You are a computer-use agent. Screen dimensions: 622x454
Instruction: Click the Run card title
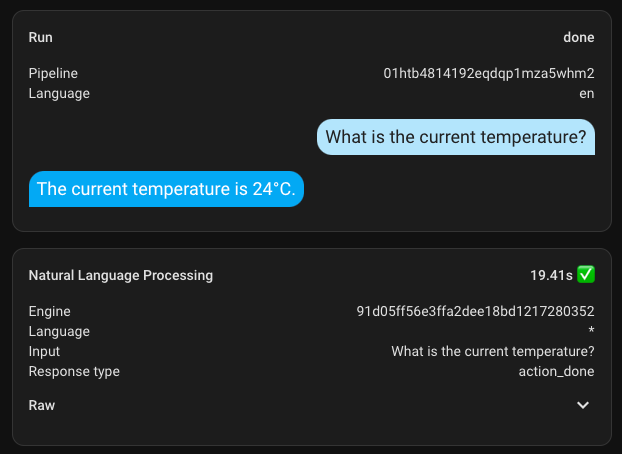coord(41,37)
